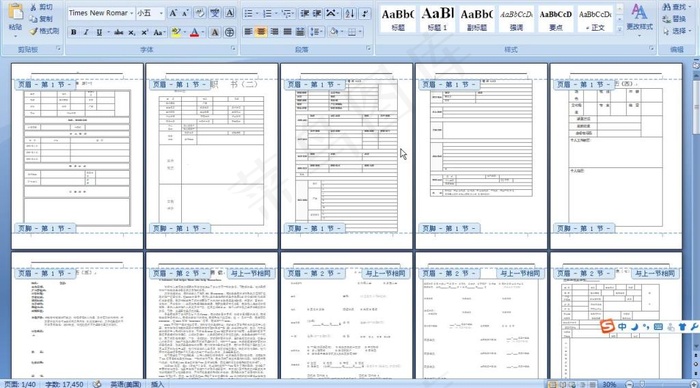Apply justify alignment to paragraph
The image size is (700, 388).
point(288,32)
